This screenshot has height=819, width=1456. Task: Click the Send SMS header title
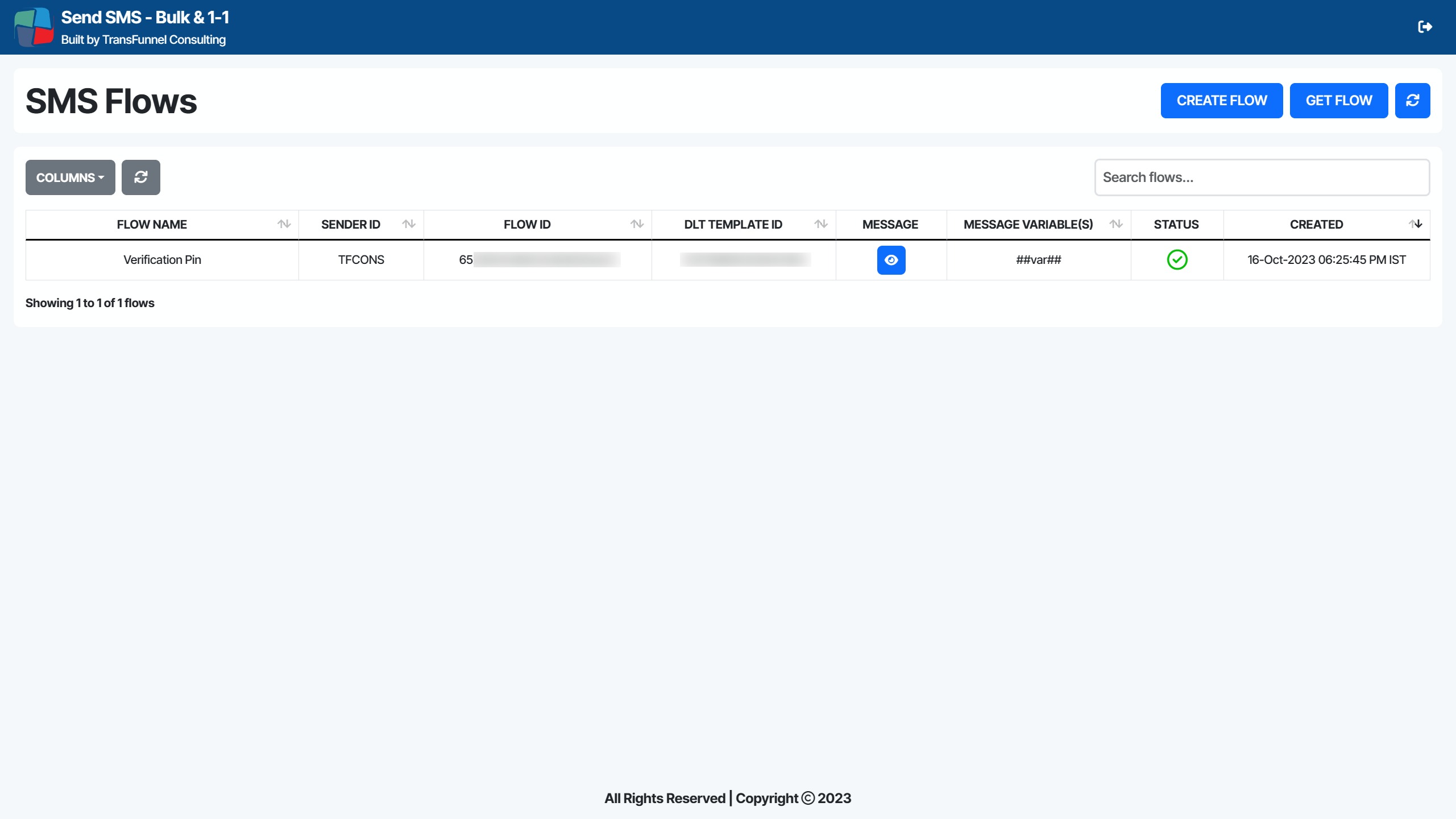coord(145,17)
